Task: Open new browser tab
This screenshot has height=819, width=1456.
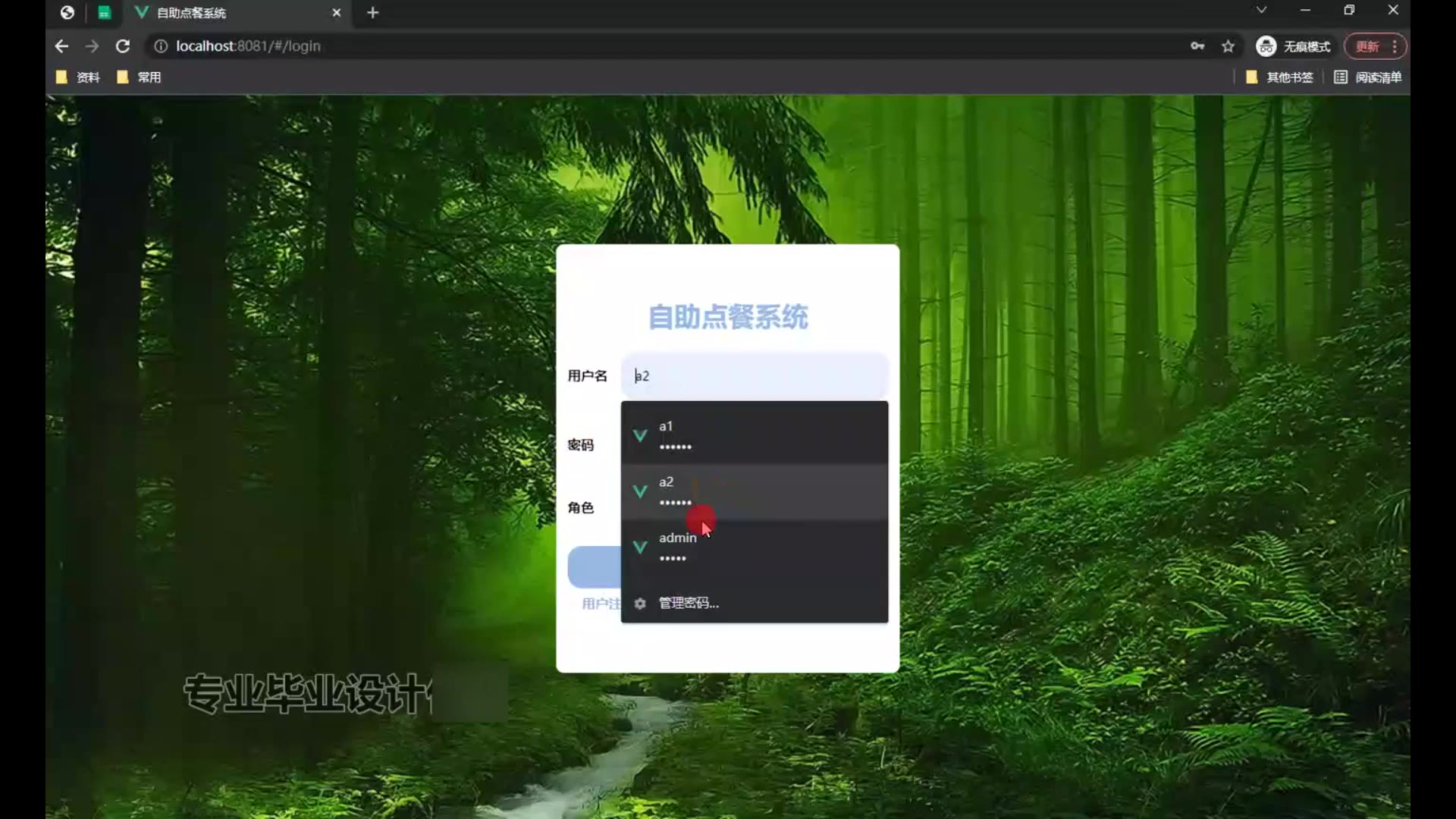Action: click(x=372, y=13)
